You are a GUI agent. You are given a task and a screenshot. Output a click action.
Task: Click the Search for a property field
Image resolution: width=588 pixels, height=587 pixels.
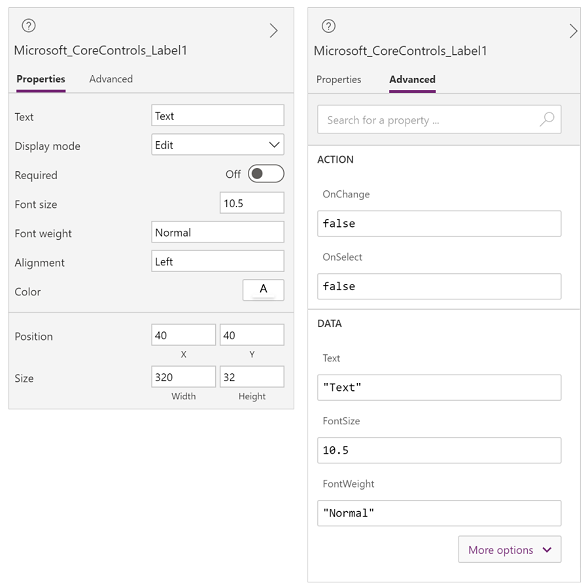click(x=439, y=120)
